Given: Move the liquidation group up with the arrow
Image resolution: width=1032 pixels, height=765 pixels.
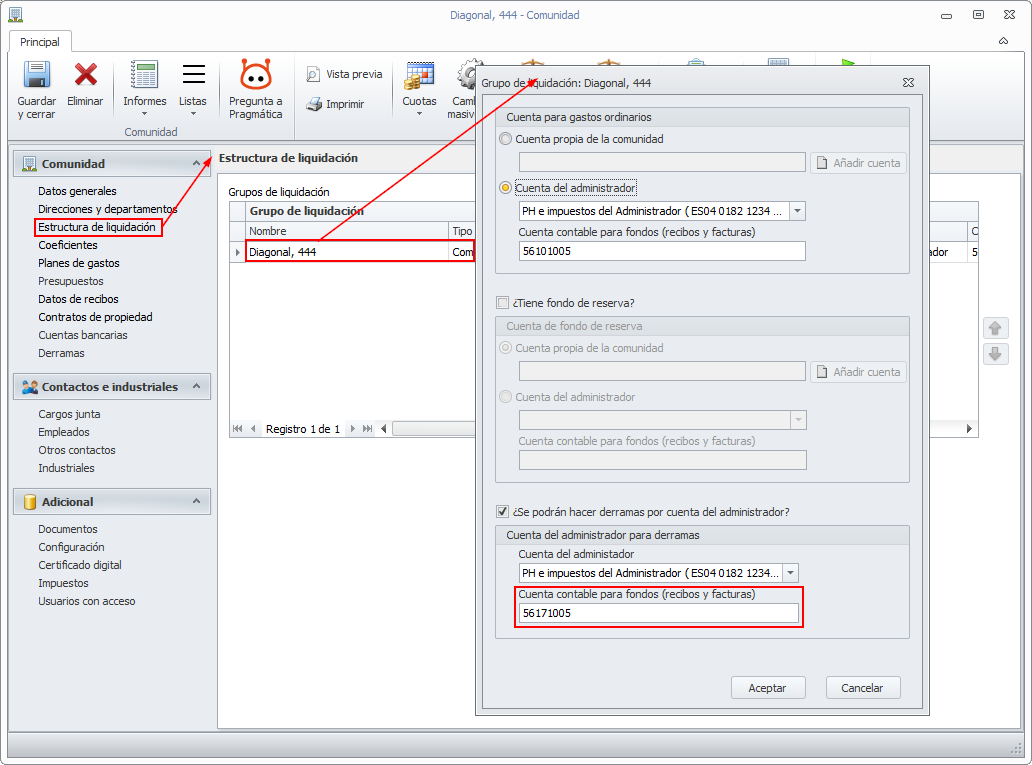Looking at the screenshot, I should pyautogui.click(x=995, y=328).
